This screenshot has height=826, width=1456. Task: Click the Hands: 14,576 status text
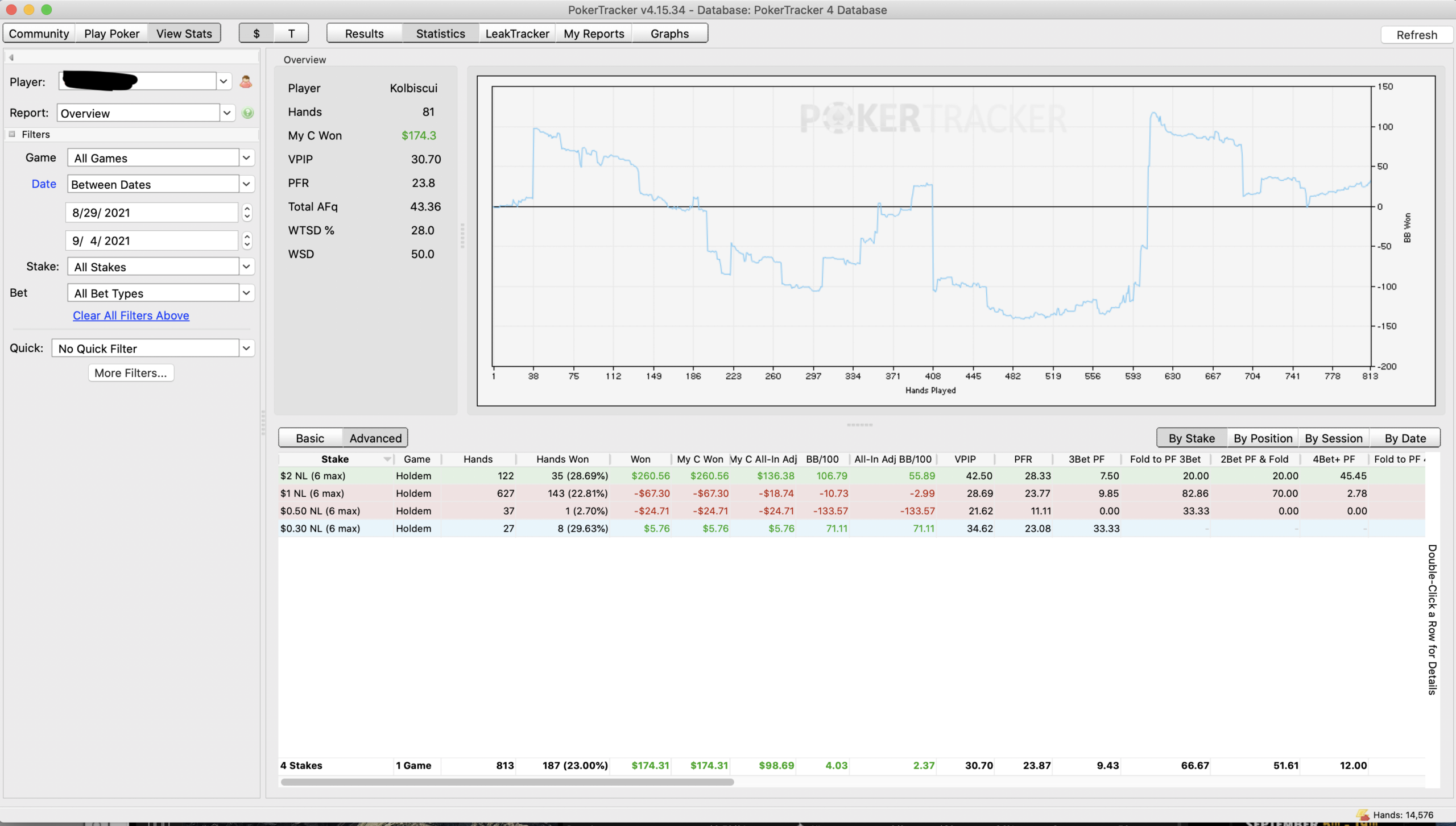[1403, 815]
